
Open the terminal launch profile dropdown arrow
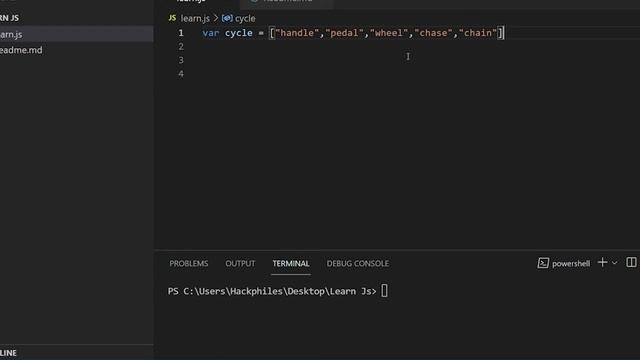pyautogui.click(x=614, y=263)
